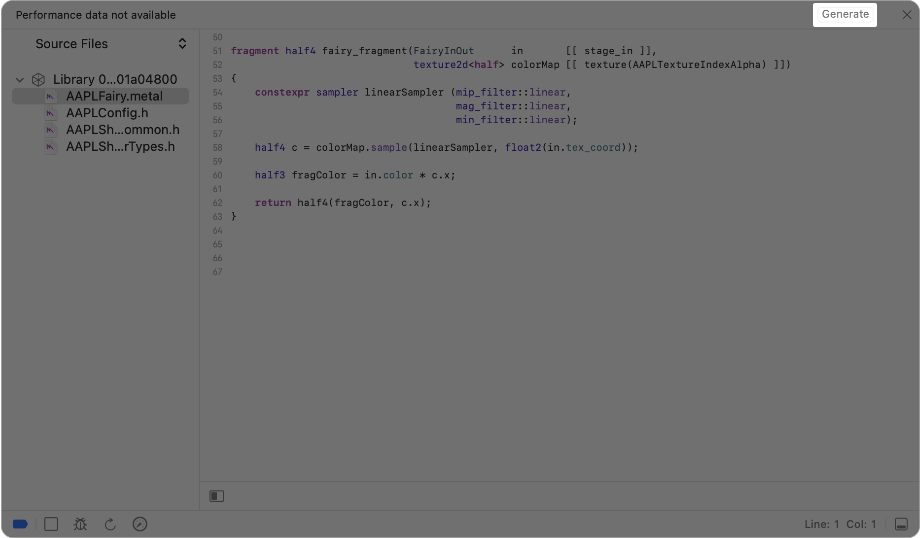Image resolution: width=920 pixels, height=538 pixels.
Task: Click the Performance data not available label
Action: 96,15
